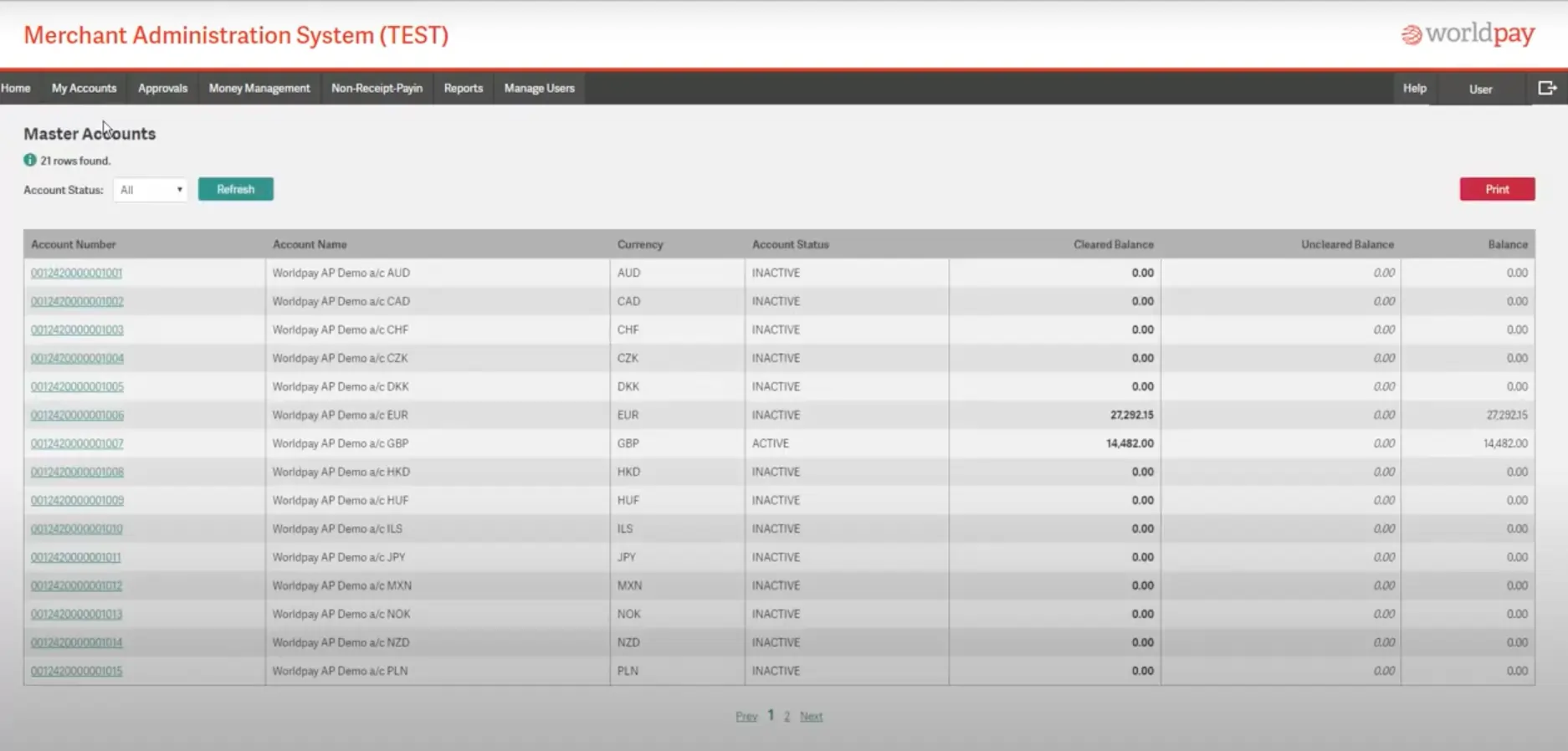
Task: Click Worldpay AP Demo a/c NZD name
Action: tap(341, 642)
